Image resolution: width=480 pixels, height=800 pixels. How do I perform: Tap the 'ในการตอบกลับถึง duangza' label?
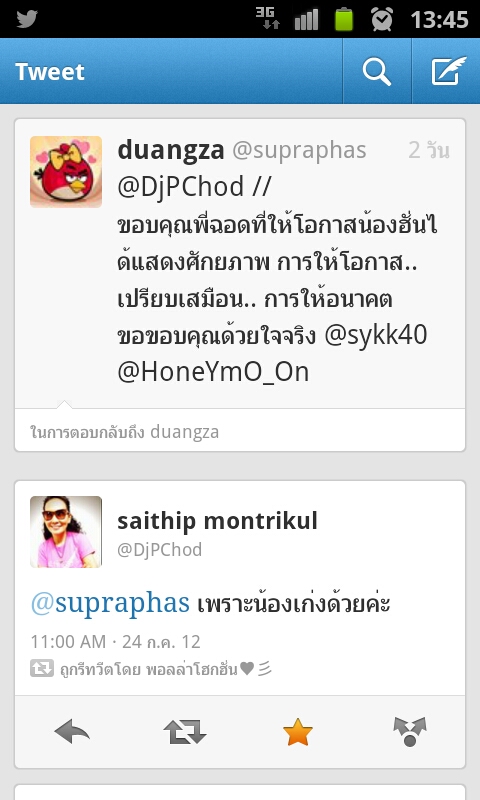tap(124, 432)
